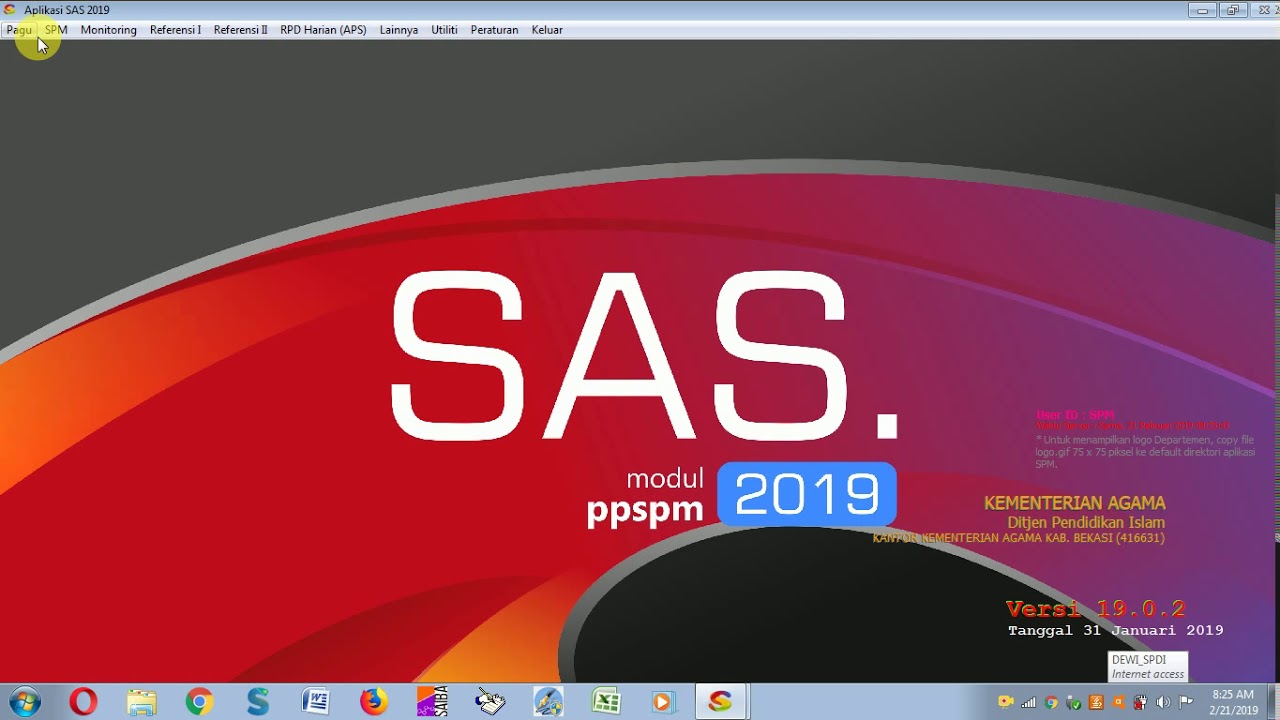Click the blue S taskbar icon

pos(258,702)
